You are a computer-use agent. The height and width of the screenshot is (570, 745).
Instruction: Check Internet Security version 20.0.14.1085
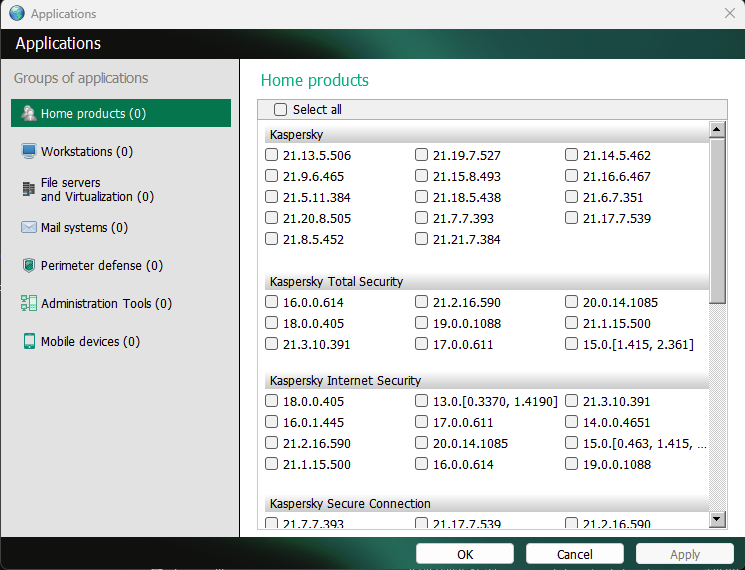tap(421, 442)
